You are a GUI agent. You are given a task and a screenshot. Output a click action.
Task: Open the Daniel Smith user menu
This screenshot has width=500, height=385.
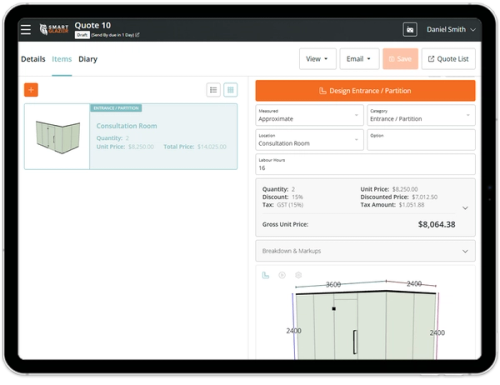coord(451,30)
